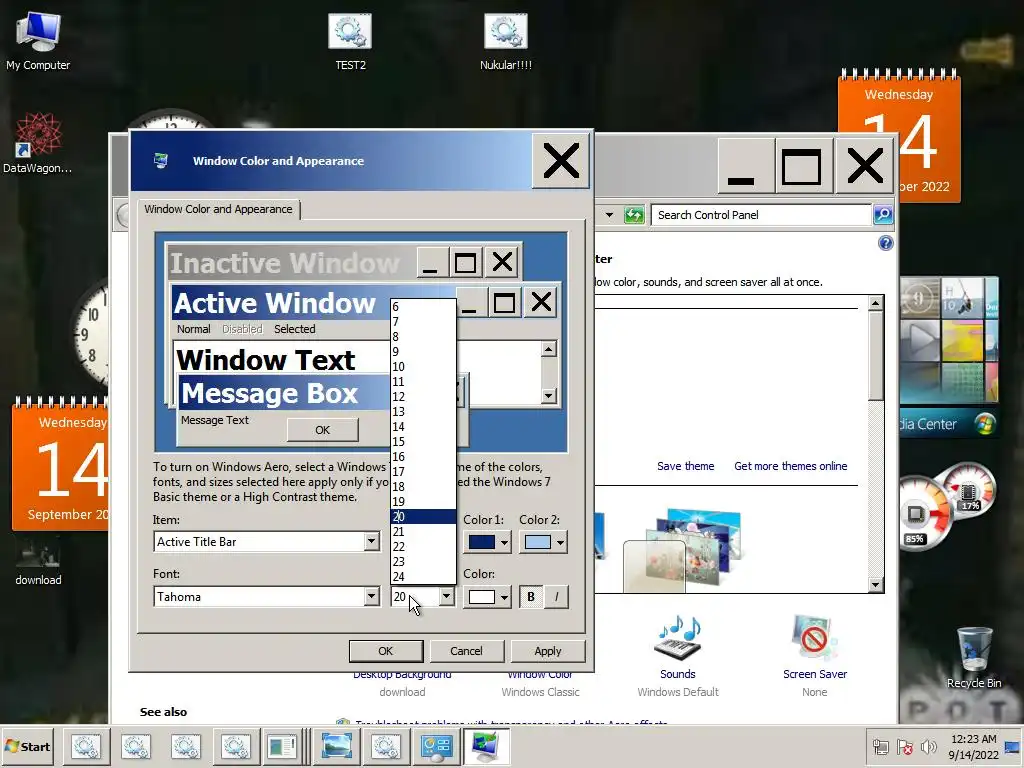
Task: Click the Cancel button
Action: (x=466, y=651)
